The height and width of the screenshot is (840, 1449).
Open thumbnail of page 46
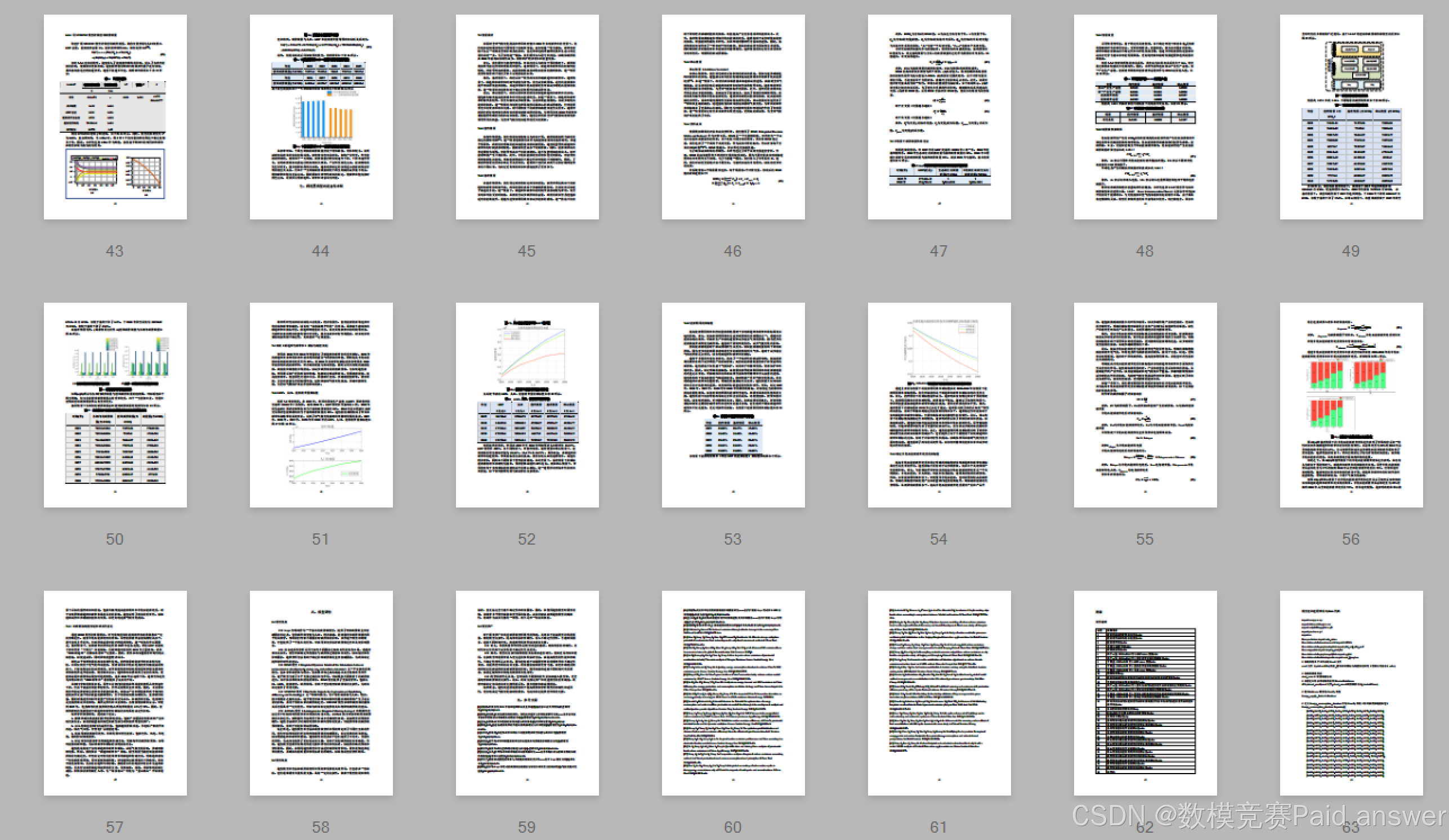(733, 116)
